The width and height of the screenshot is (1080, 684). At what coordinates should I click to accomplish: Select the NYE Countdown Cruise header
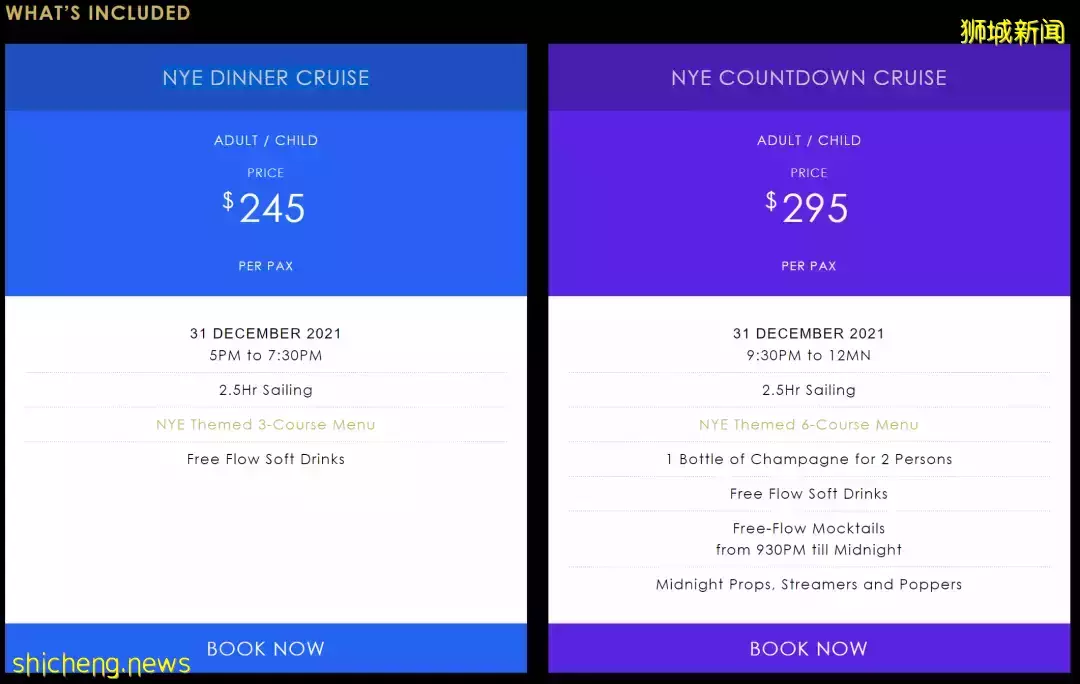[x=809, y=78]
